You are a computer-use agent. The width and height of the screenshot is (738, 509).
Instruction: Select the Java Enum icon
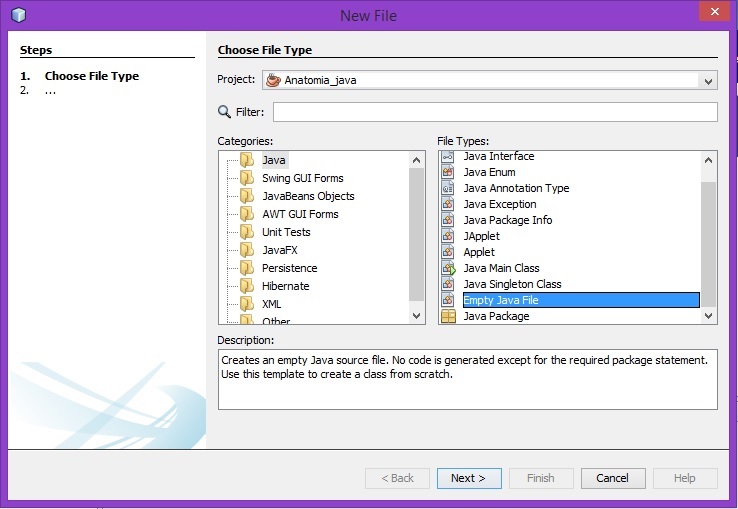448,172
